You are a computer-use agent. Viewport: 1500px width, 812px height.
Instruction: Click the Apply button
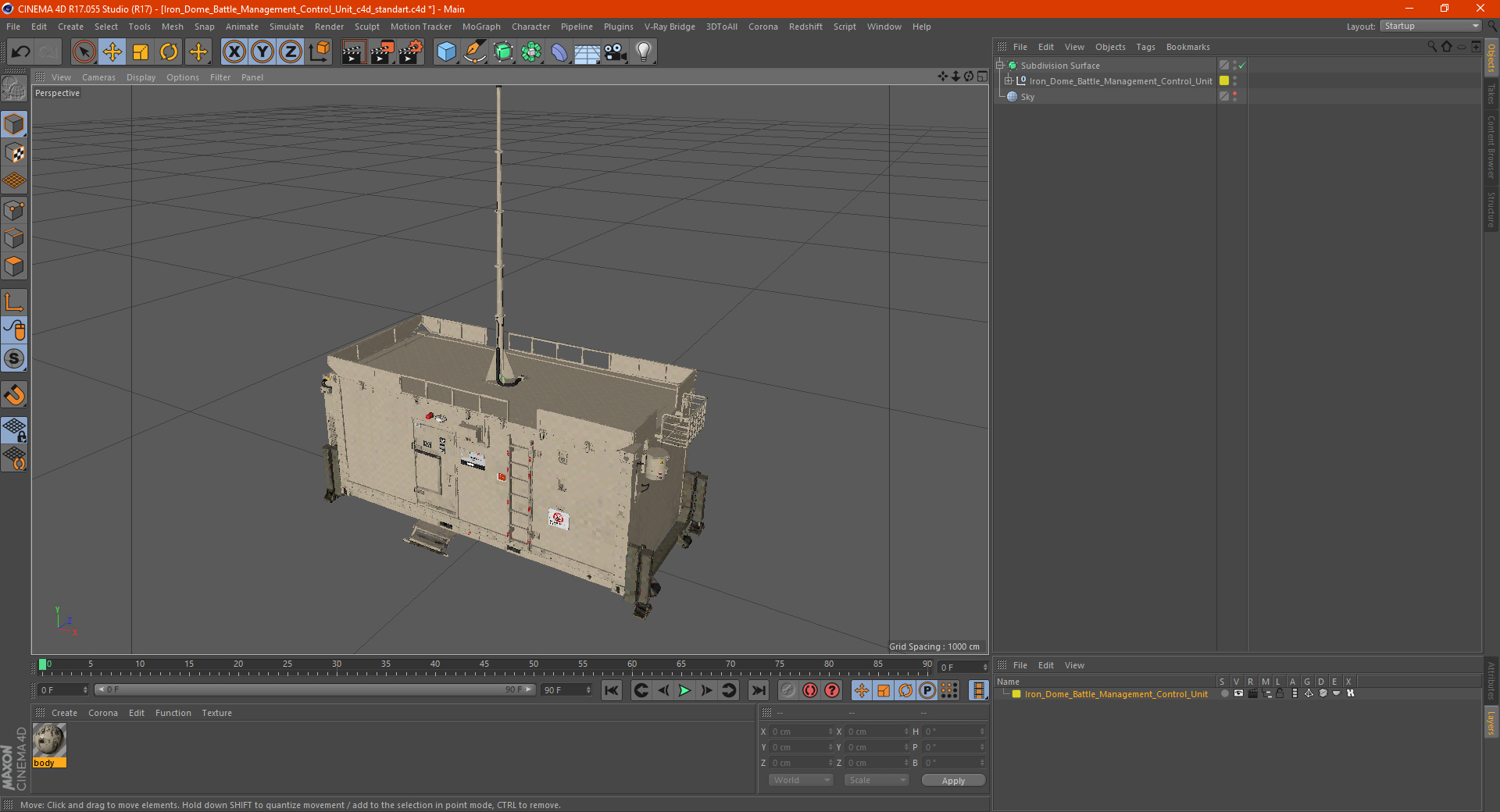pyautogui.click(x=953, y=780)
